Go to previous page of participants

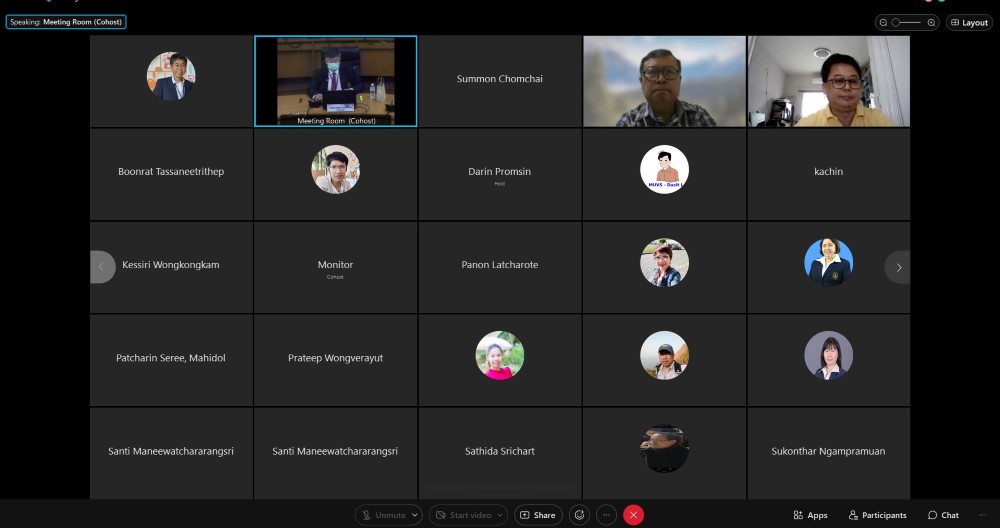coord(102,267)
